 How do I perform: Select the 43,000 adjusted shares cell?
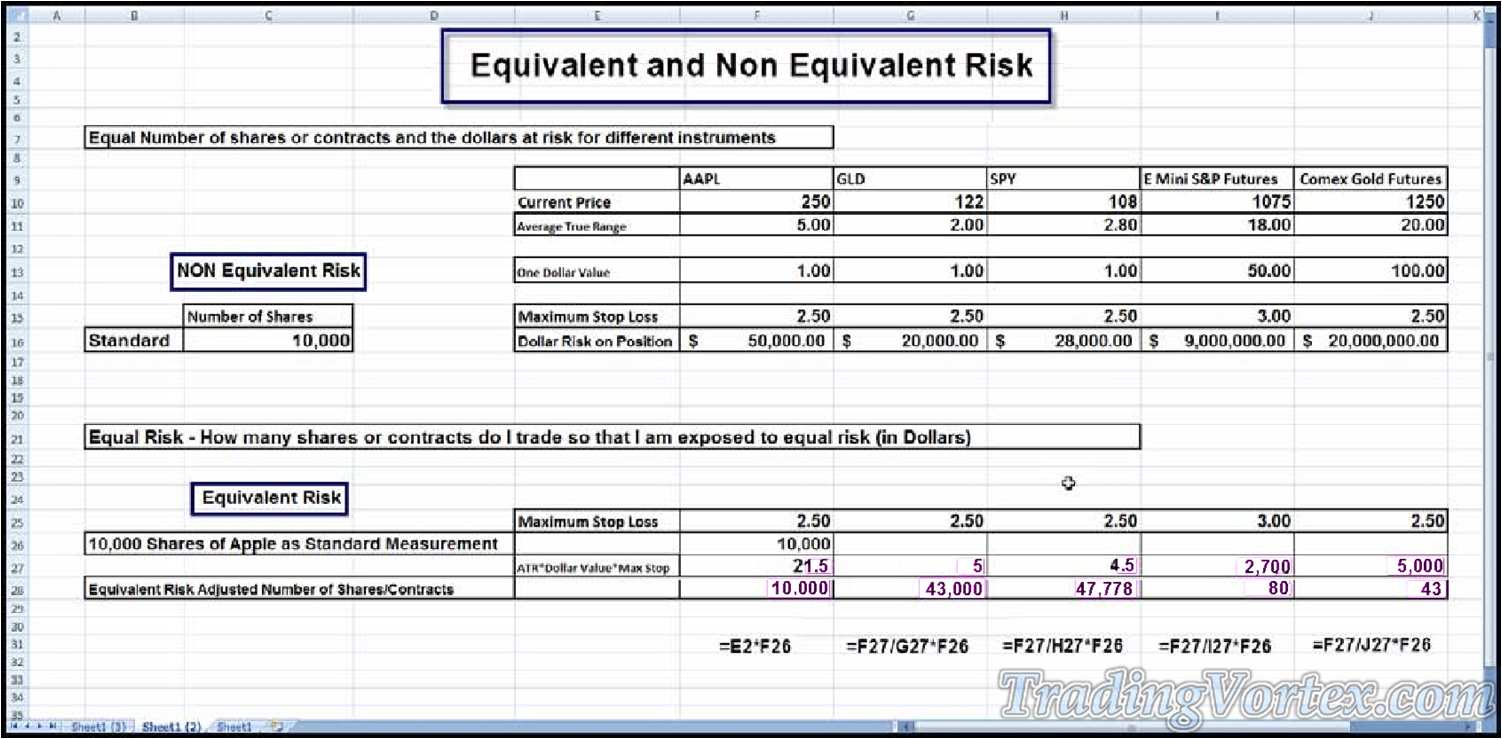[909, 589]
